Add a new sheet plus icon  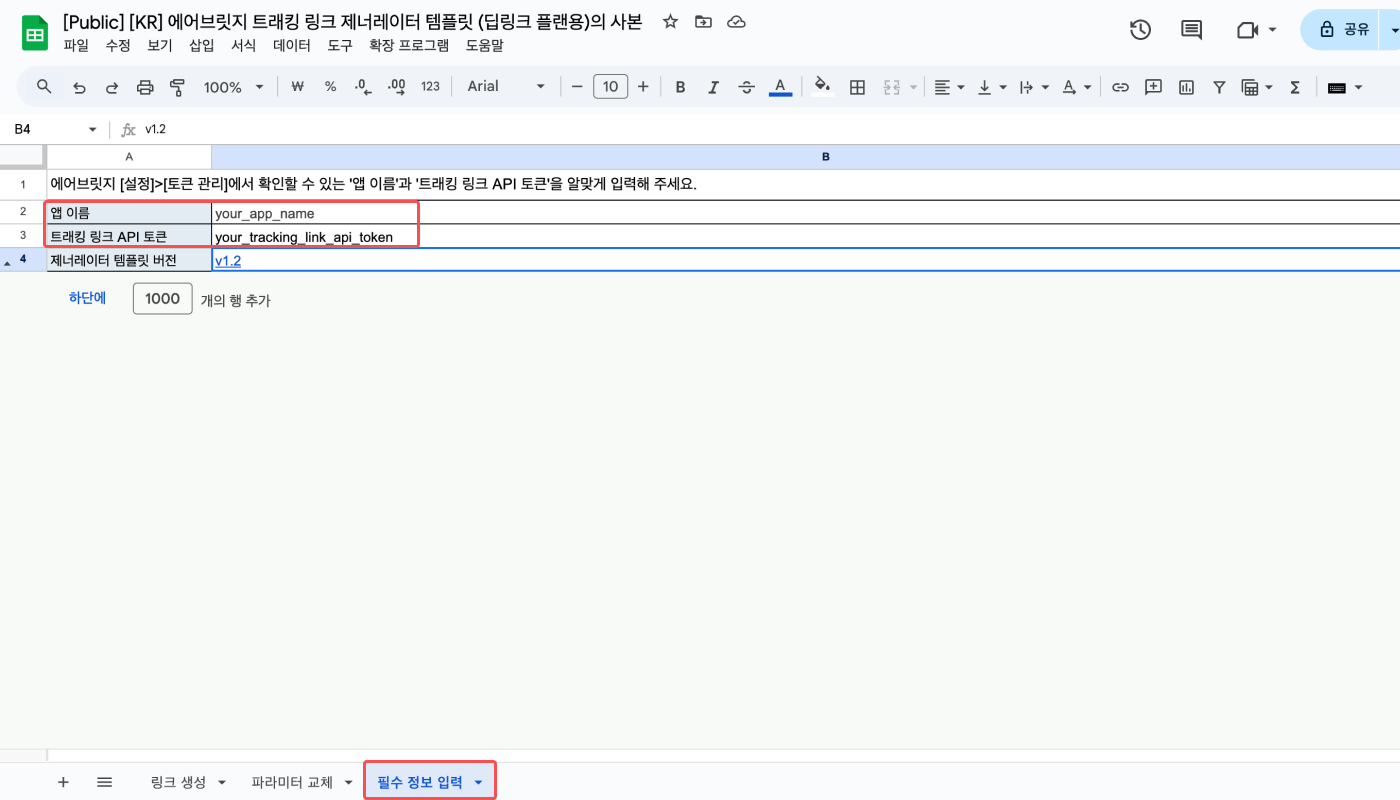click(x=63, y=782)
